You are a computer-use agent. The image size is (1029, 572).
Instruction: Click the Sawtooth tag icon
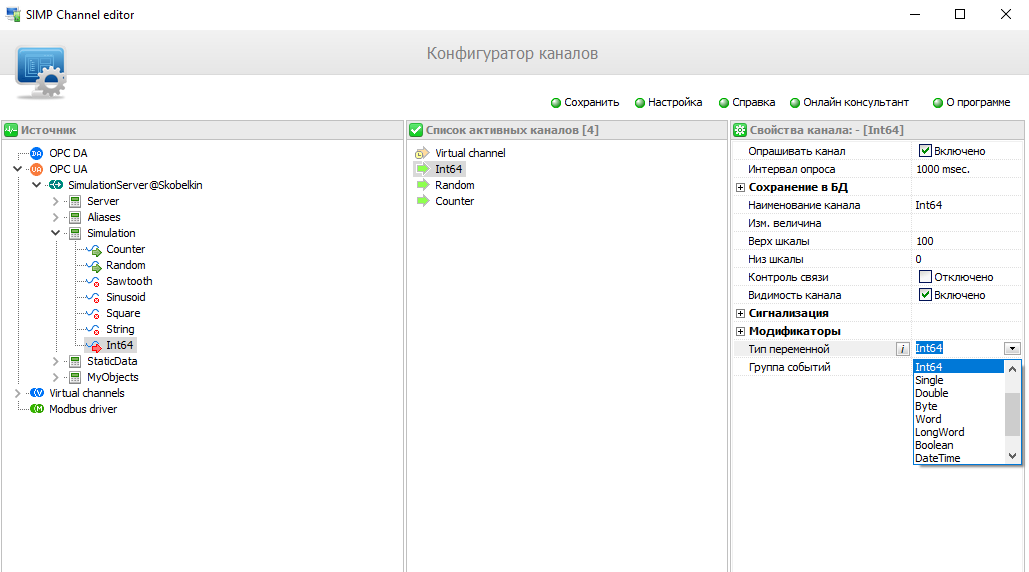pos(94,281)
